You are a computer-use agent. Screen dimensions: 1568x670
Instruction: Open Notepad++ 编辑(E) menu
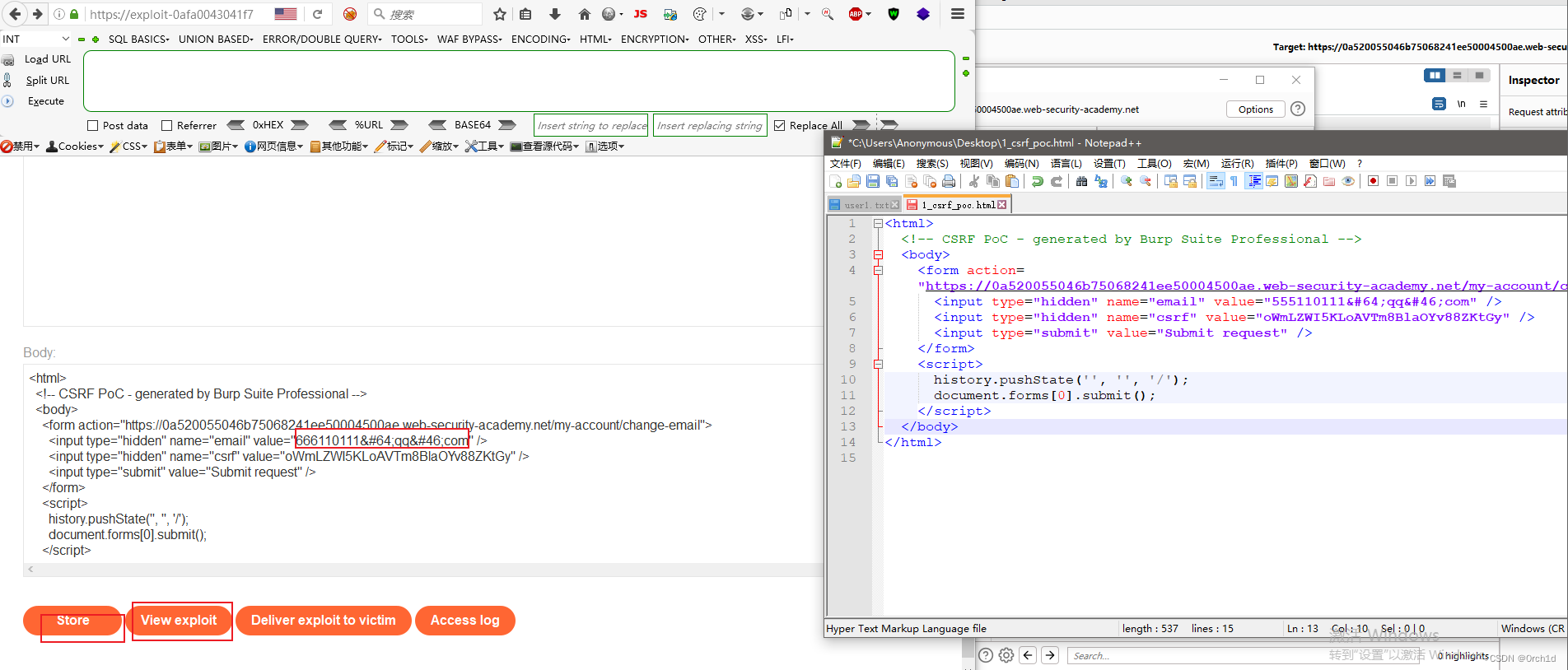[x=889, y=163]
